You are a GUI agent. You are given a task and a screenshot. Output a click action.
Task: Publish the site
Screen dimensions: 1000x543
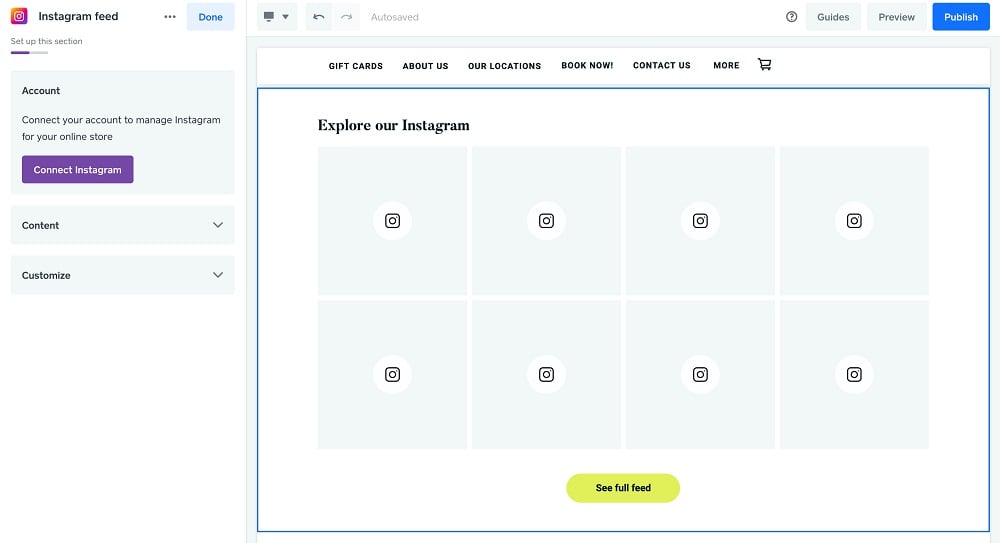click(960, 17)
